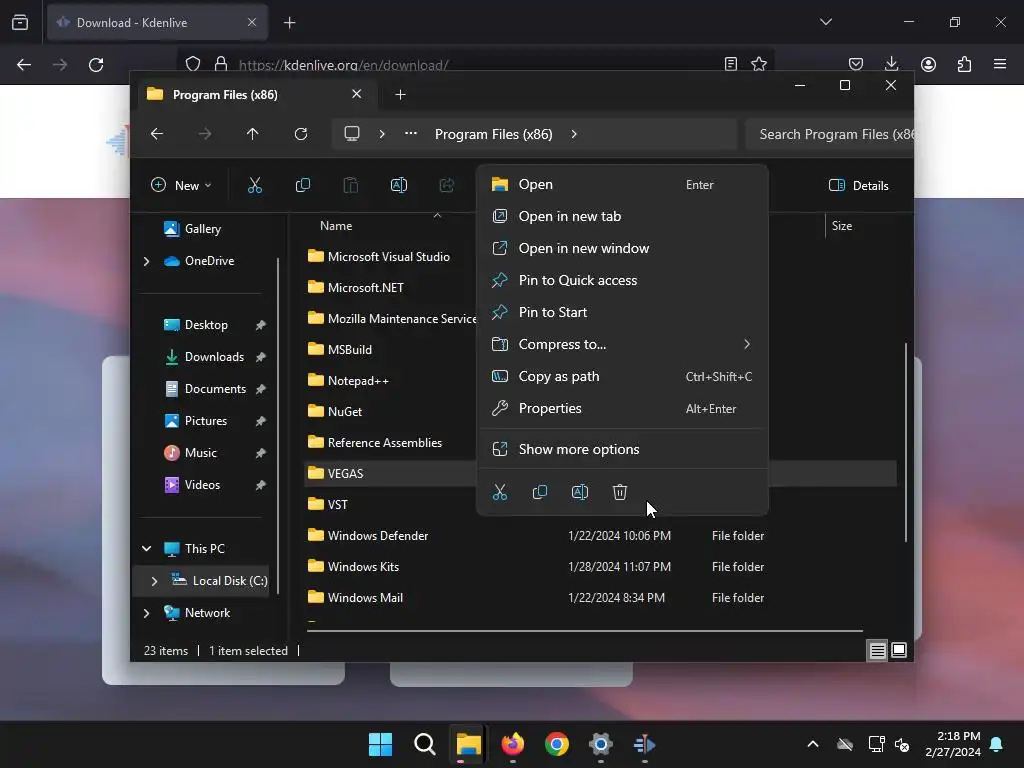Screen dimensions: 1024x768
Task: Open Properties from context menu
Action: [x=622, y=408]
